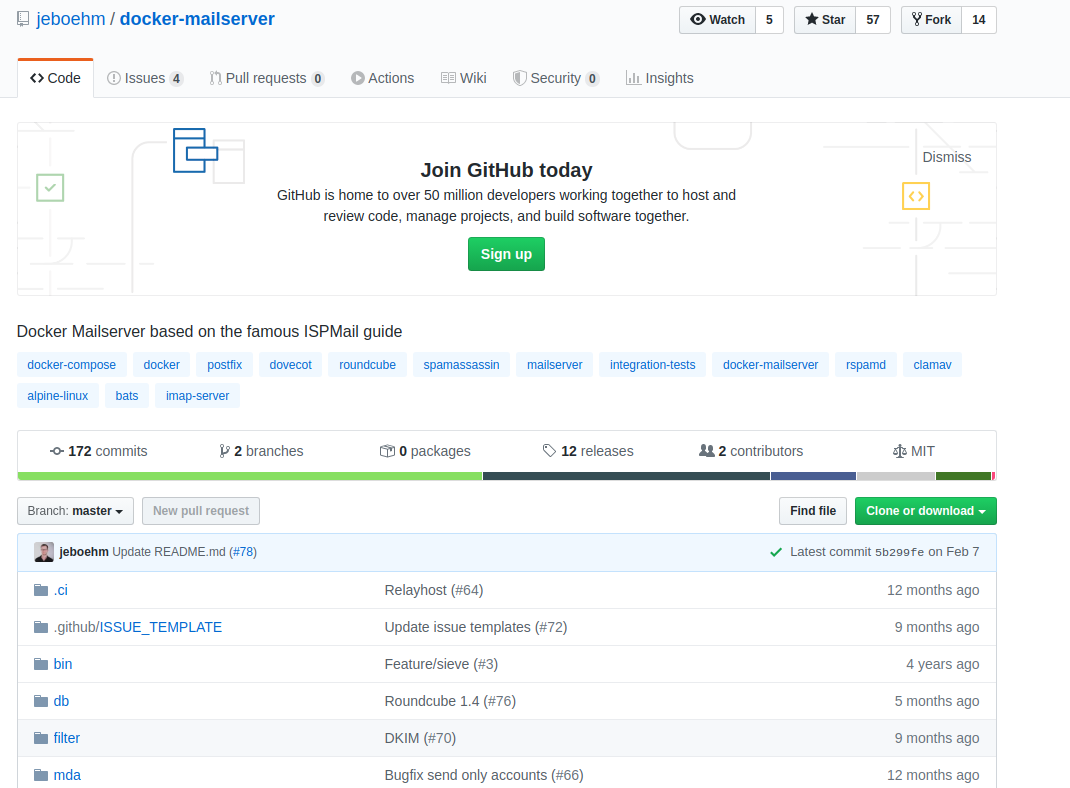Open the Pull requests tab
The height and width of the screenshot is (788, 1070).
click(266, 78)
